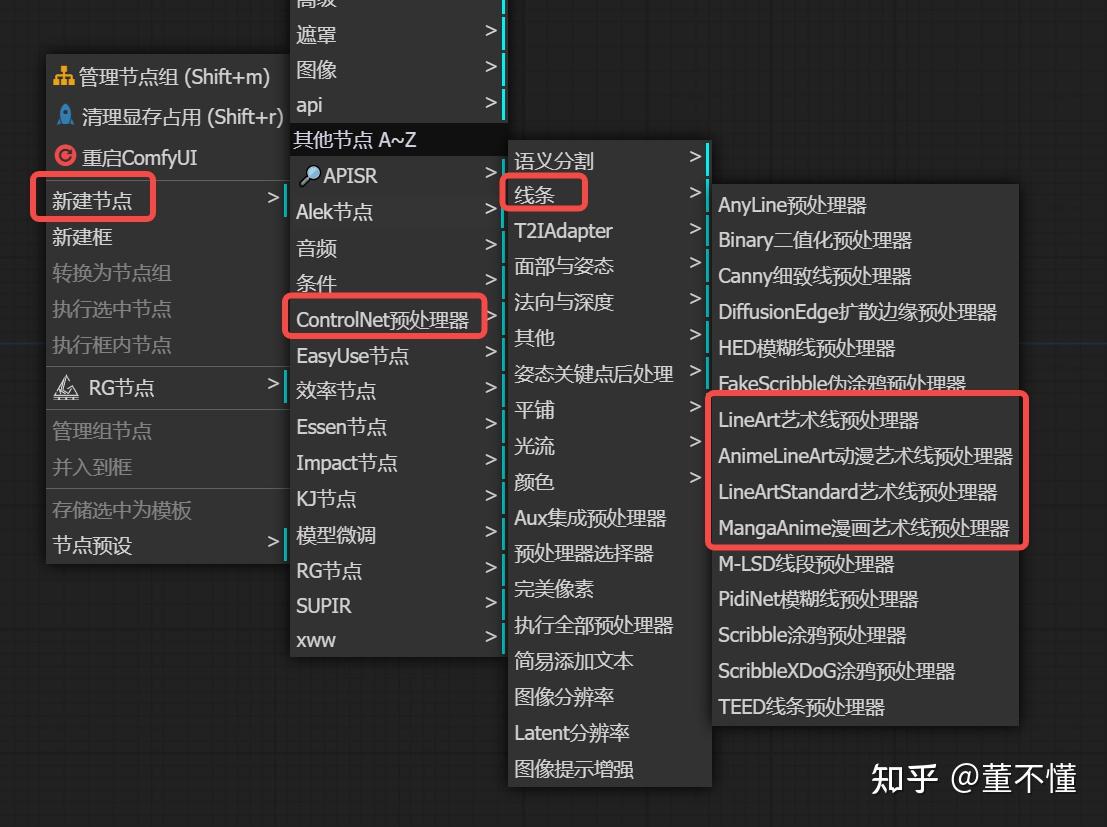Expand the 节点预设 submenu

click(x=273, y=542)
